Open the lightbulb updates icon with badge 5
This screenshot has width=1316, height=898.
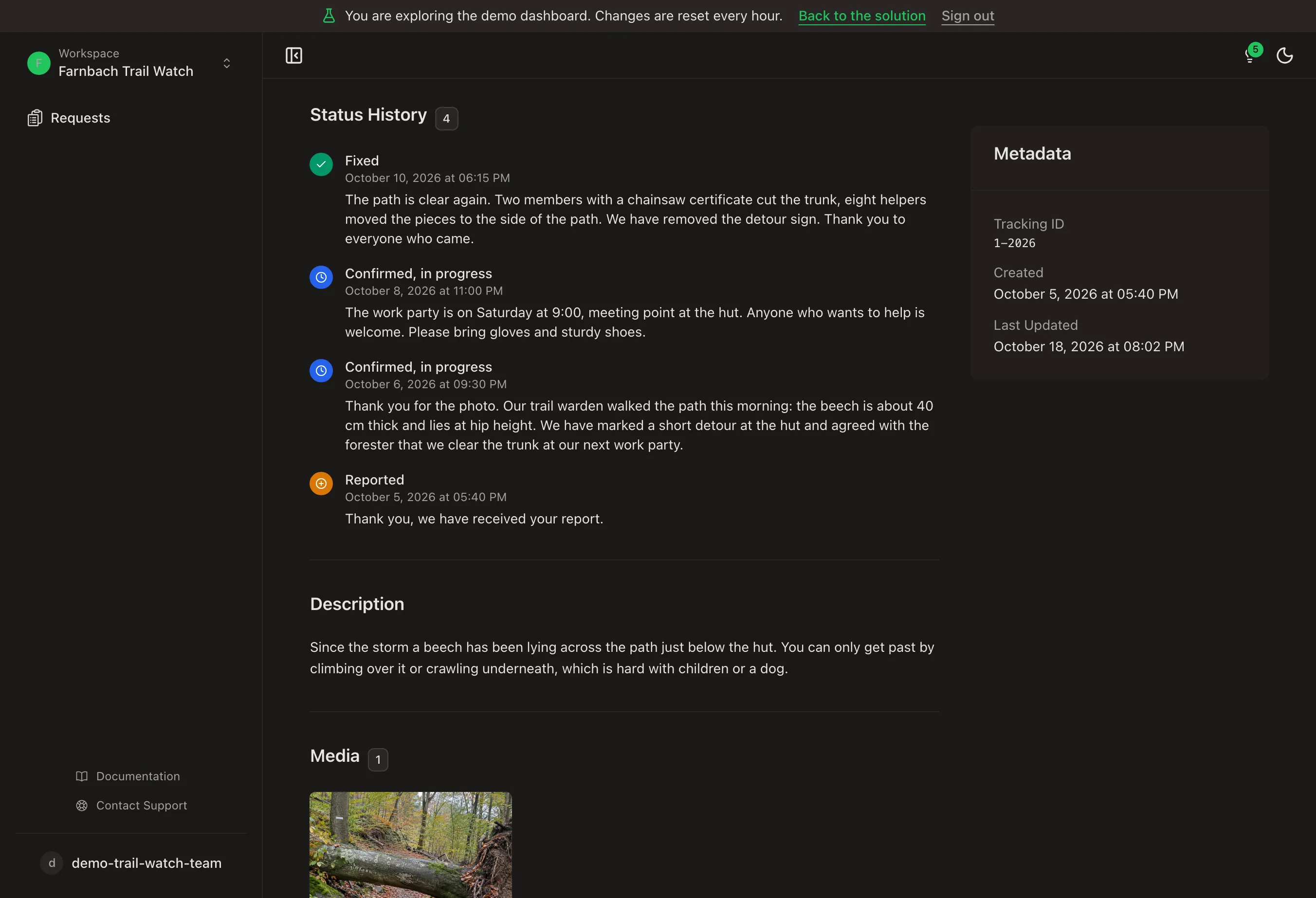[1251, 55]
